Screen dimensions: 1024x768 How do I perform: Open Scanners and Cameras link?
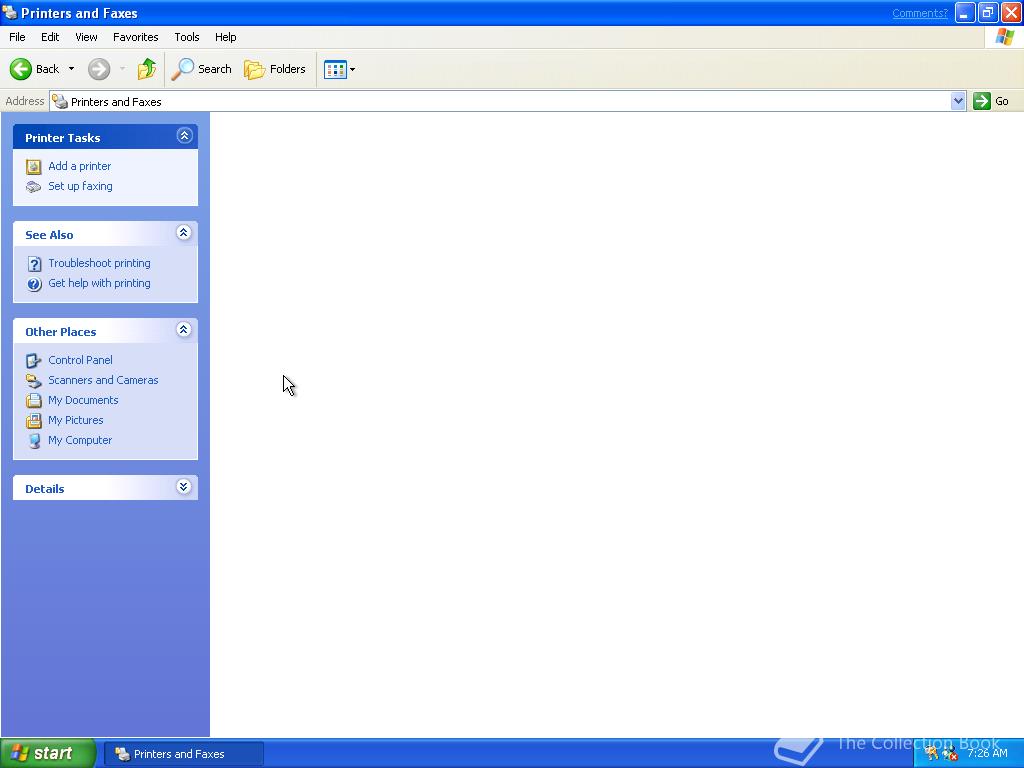pyautogui.click(x=103, y=380)
